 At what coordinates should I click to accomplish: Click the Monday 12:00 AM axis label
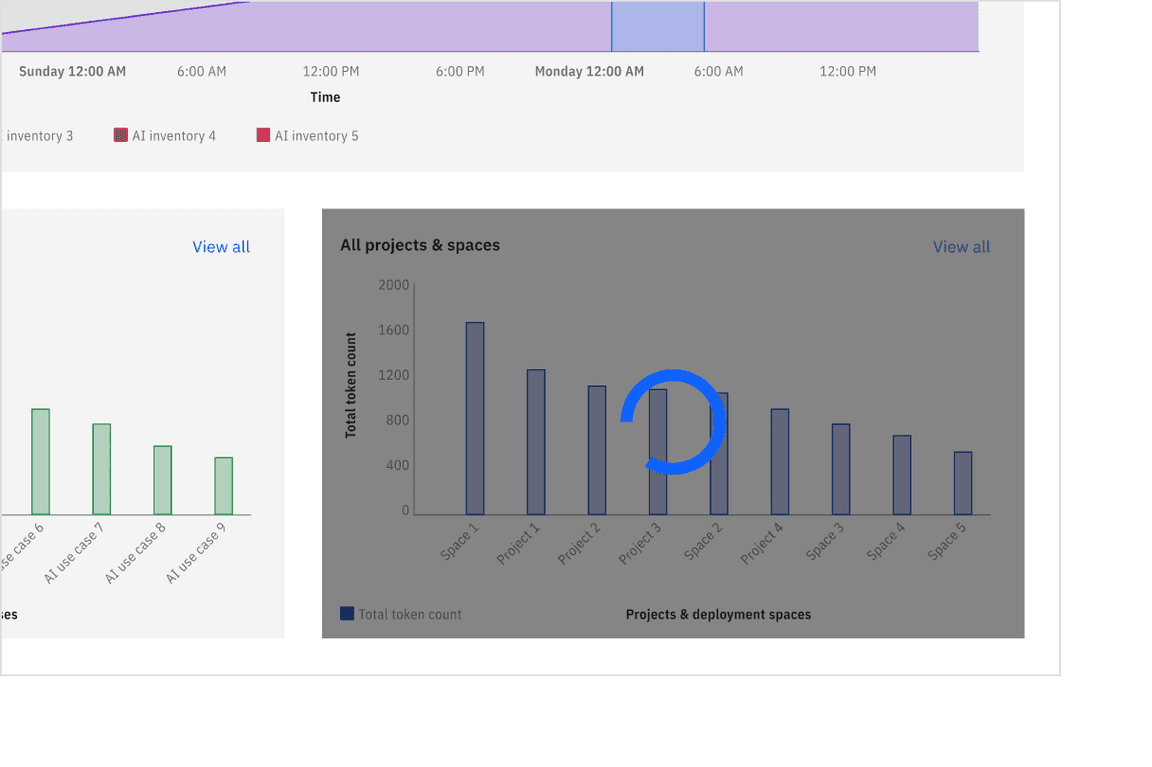pos(589,72)
